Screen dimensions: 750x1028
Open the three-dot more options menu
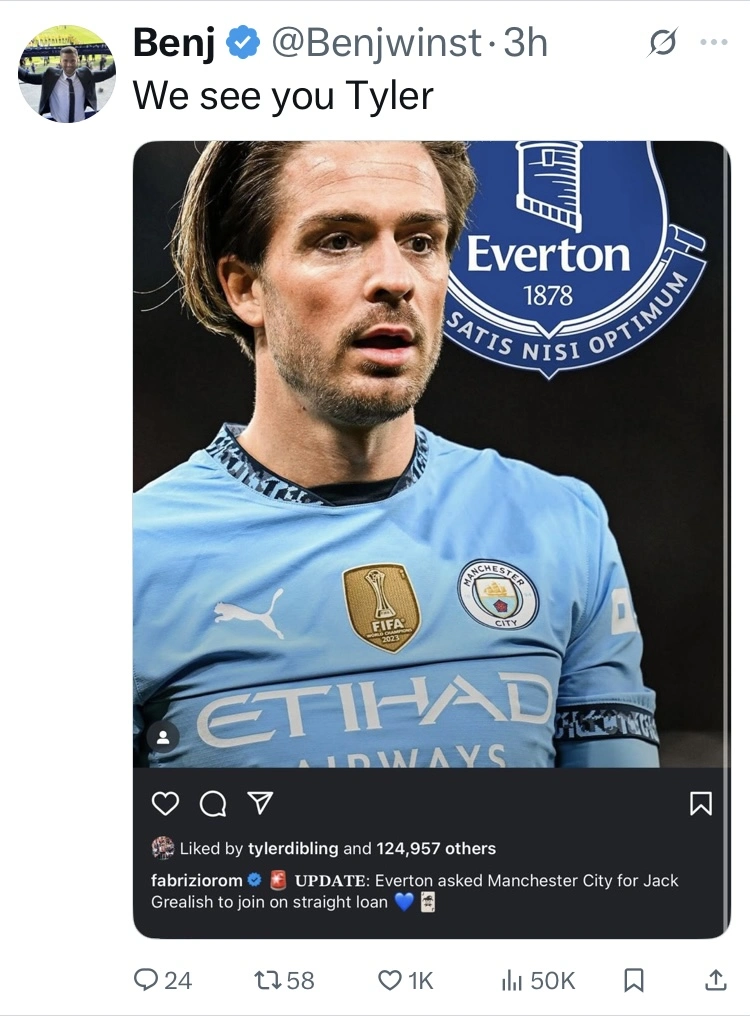[713, 43]
